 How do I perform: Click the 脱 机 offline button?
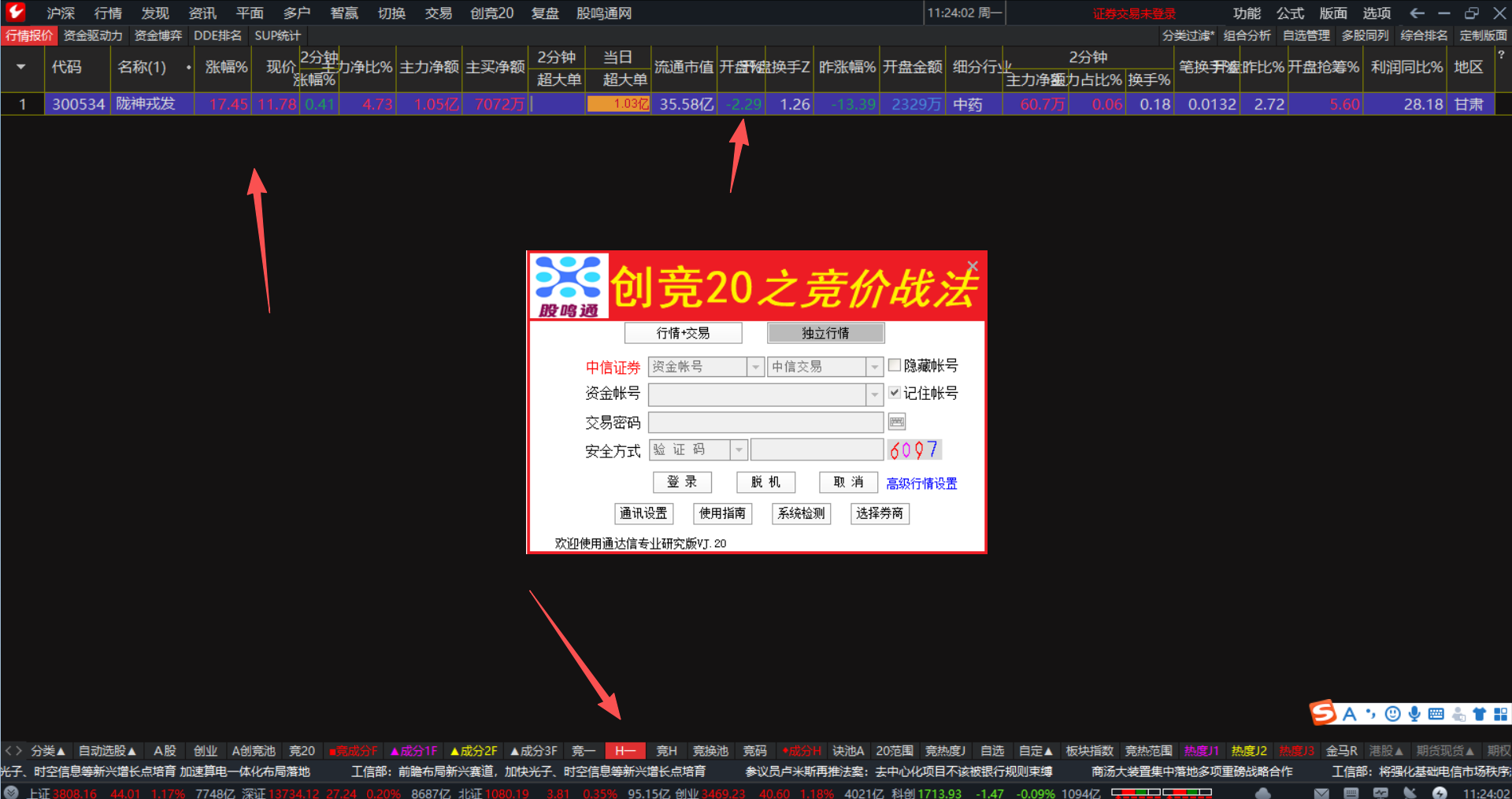(x=765, y=482)
